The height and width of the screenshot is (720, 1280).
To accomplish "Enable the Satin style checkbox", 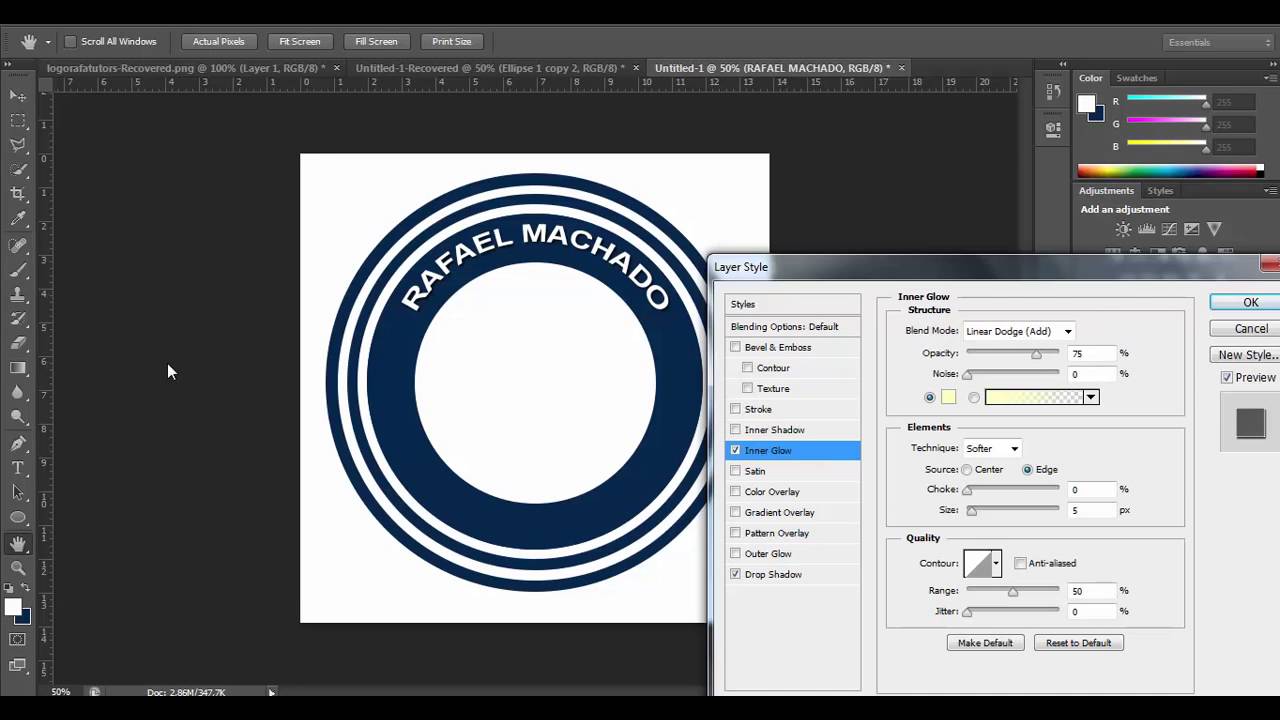I will click(736, 471).
